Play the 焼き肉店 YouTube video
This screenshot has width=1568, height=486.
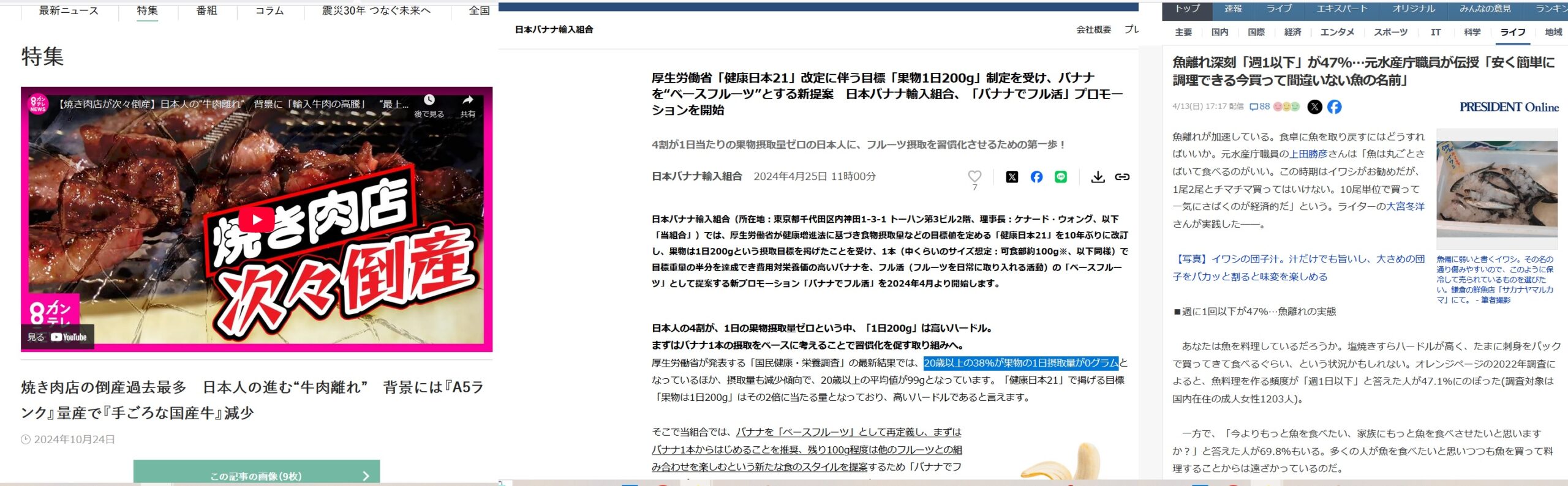pos(256,220)
